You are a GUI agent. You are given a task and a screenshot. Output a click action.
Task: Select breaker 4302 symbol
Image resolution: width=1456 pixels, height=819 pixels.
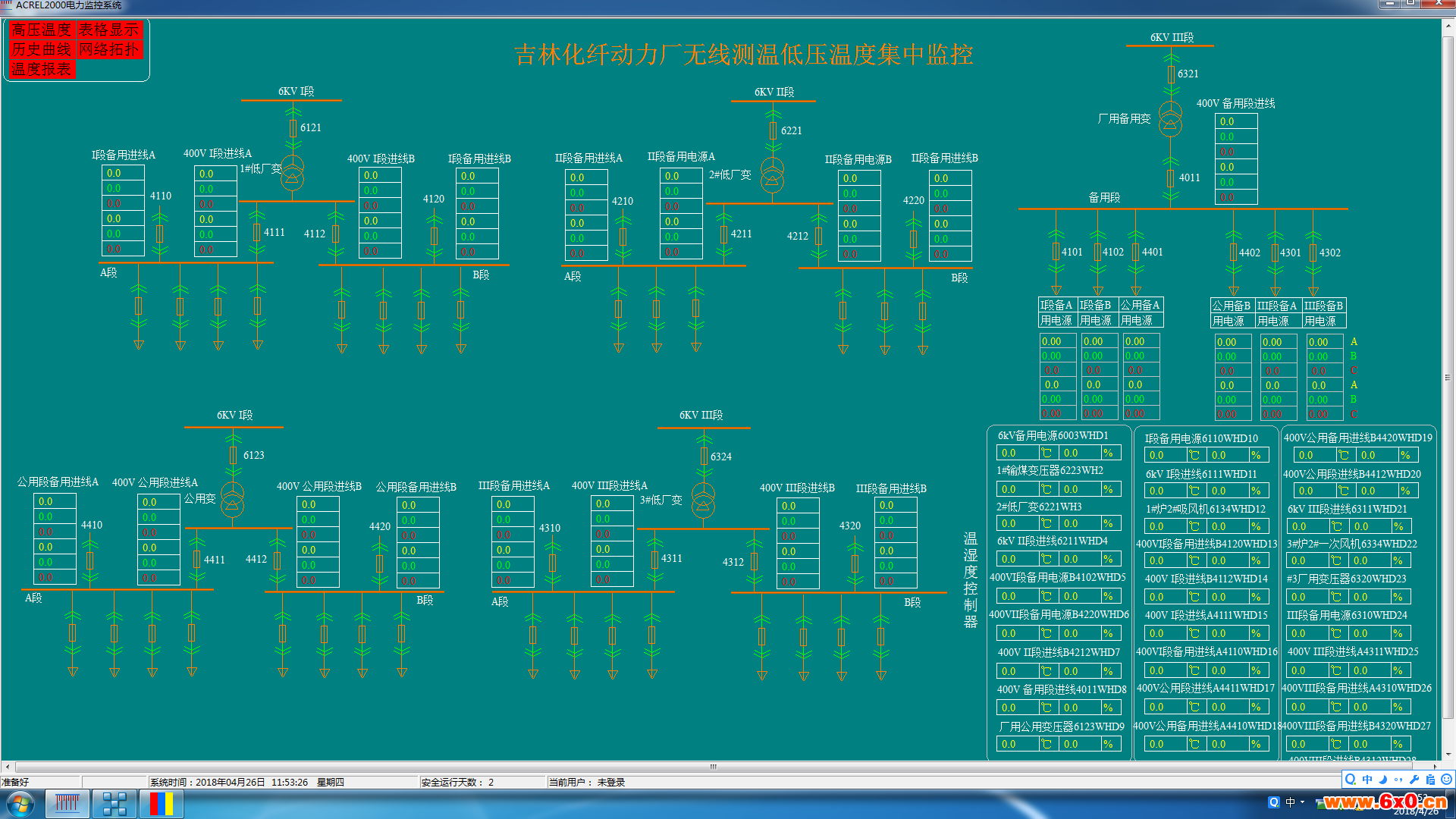coord(1313,252)
